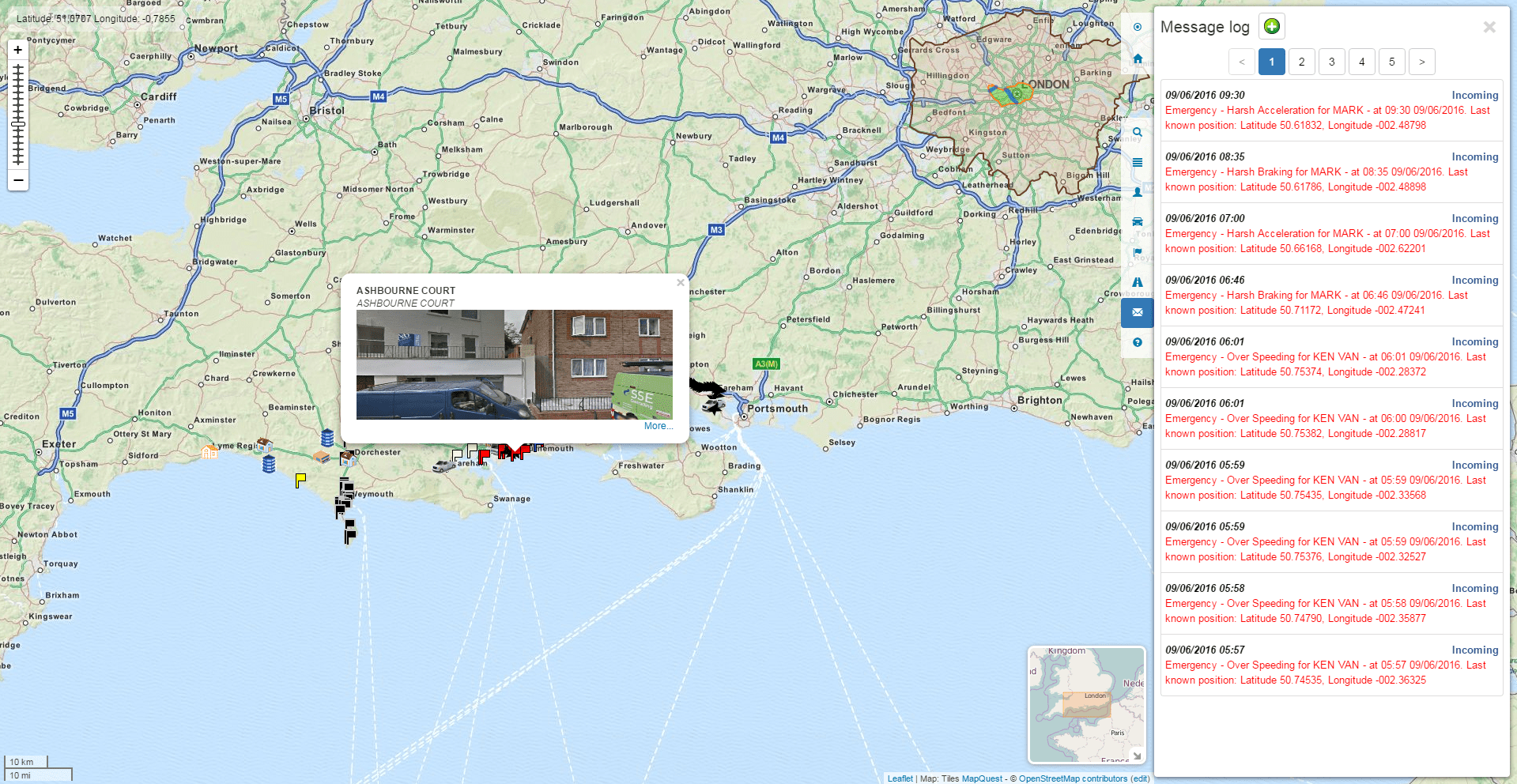Viewport: 1517px width, 784px height.
Task: Zoom in the map with plus button
Action: [x=18, y=50]
